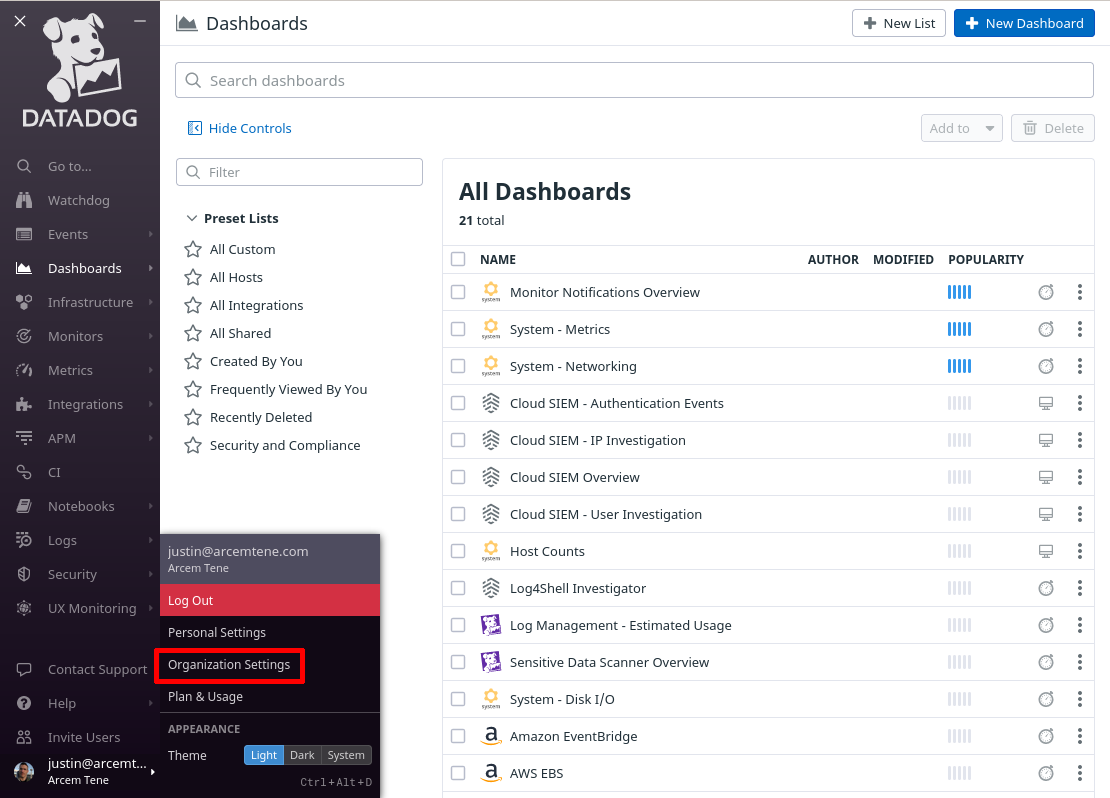The height and width of the screenshot is (798, 1110).
Task: Open Plan & Usage in user menu
Action: 270,697
